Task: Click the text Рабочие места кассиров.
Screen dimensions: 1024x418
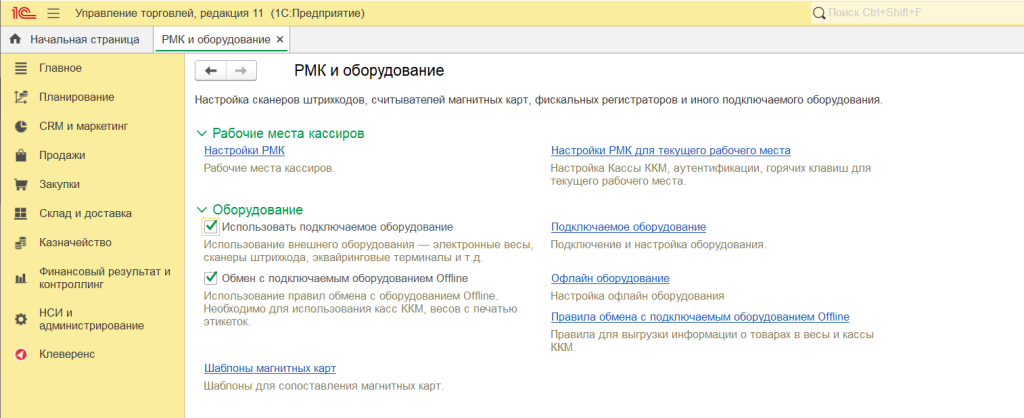Action: pos(288,134)
